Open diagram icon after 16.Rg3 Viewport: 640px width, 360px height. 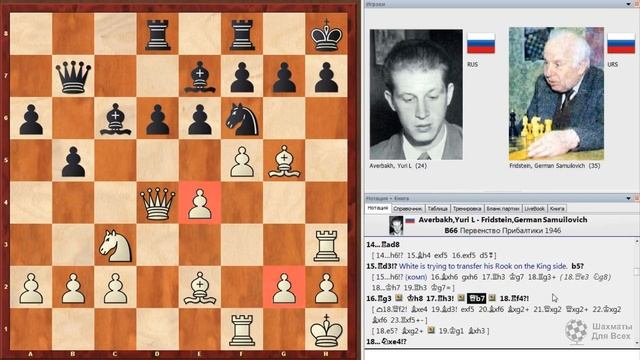tap(399, 298)
